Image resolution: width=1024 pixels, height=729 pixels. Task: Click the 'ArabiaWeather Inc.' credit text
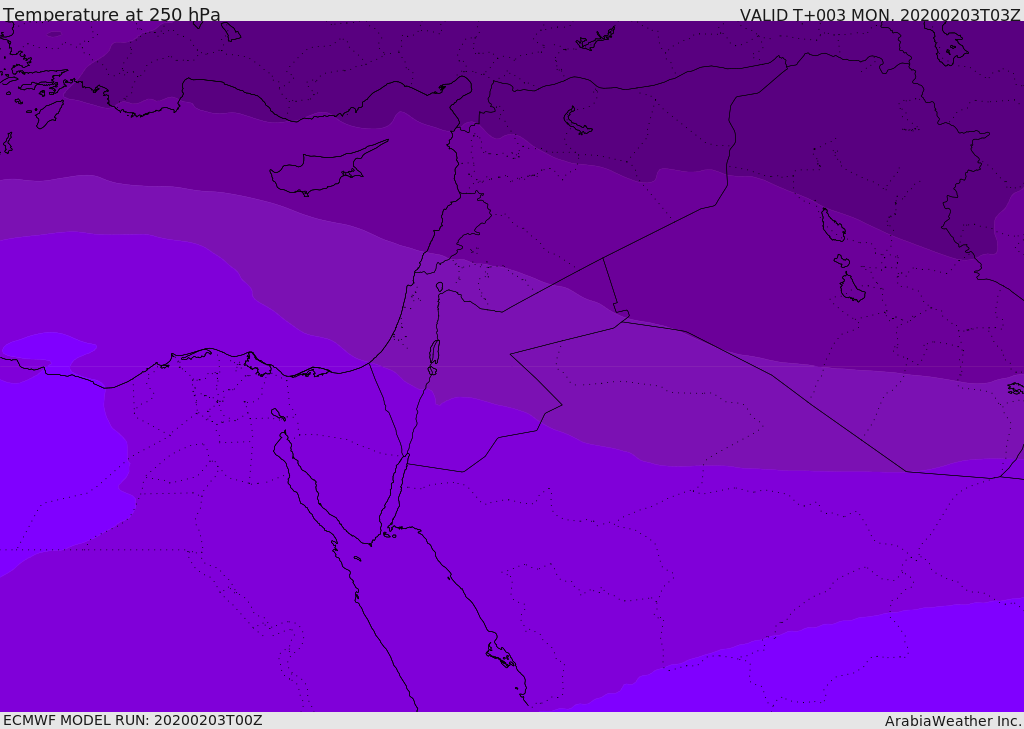click(x=952, y=721)
